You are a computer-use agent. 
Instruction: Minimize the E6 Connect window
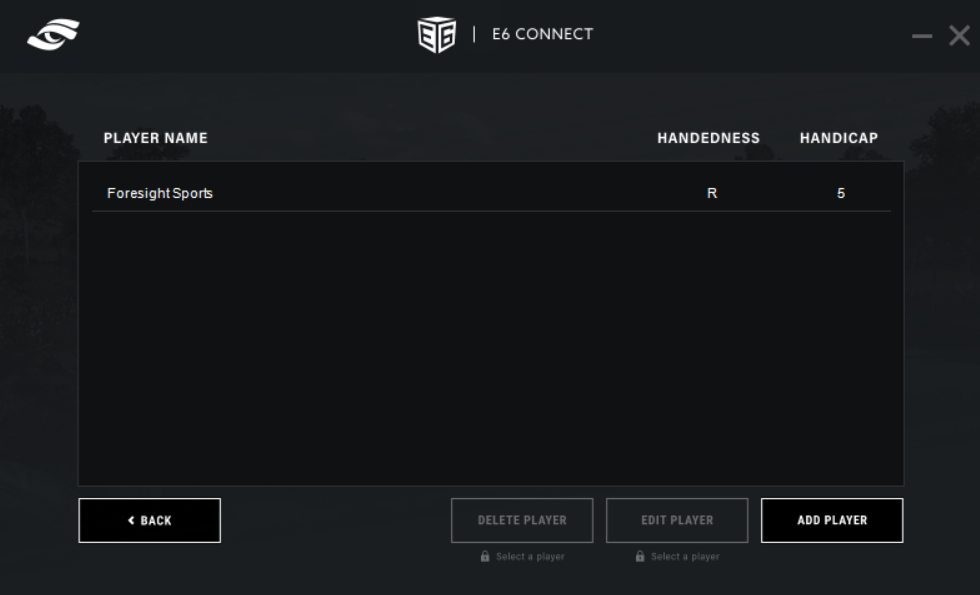[922, 37]
